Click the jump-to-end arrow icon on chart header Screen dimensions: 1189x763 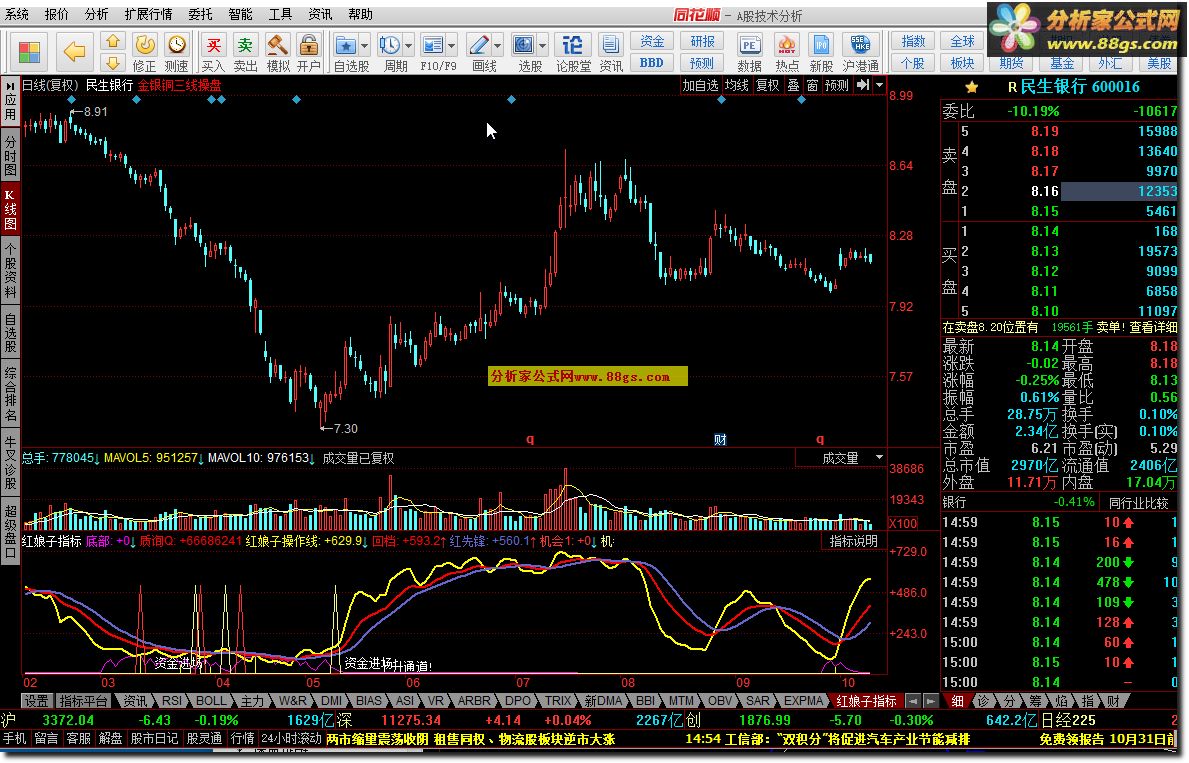point(863,85)
